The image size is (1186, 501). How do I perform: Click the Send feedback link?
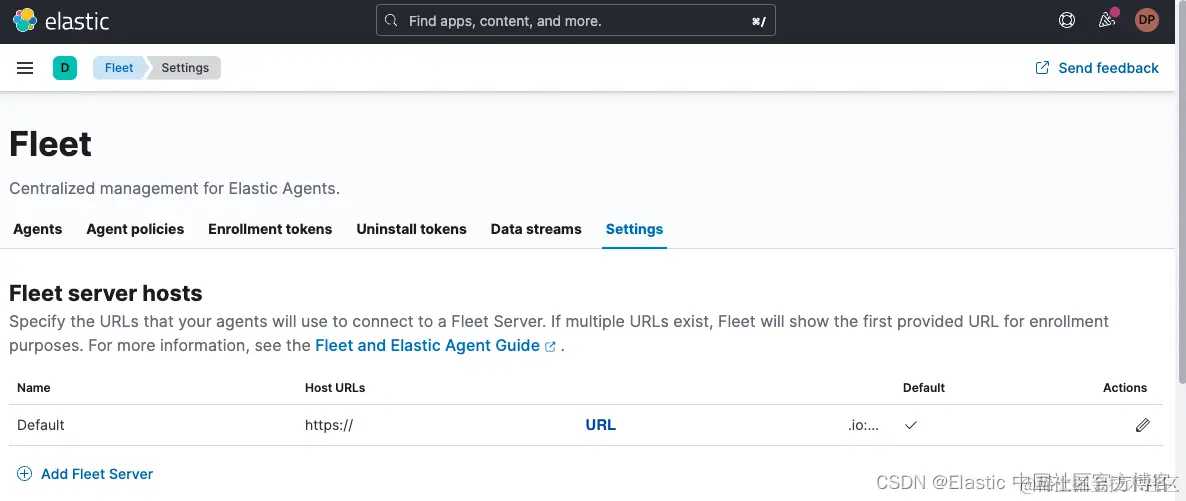[1108, 68]
